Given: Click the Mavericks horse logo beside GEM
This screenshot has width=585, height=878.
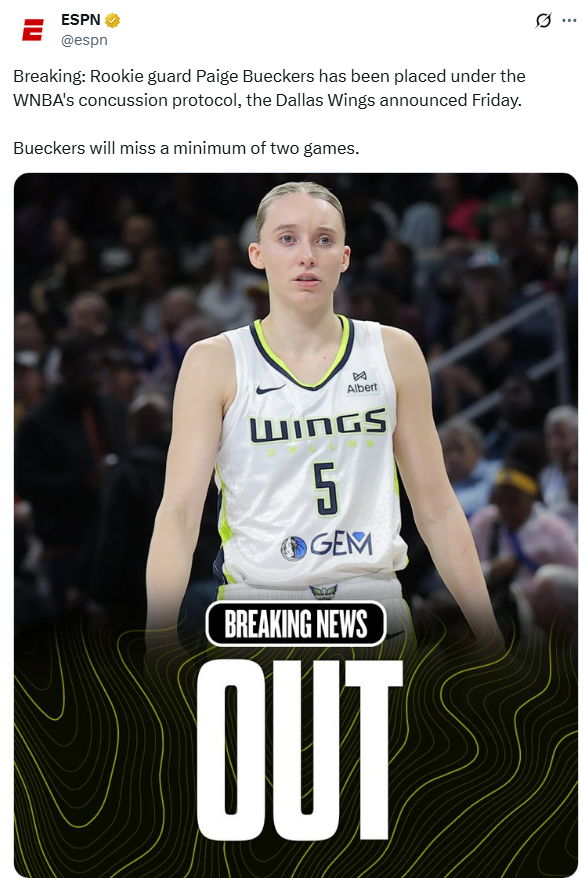Looking at the screenshot, I should coord(294,548).
